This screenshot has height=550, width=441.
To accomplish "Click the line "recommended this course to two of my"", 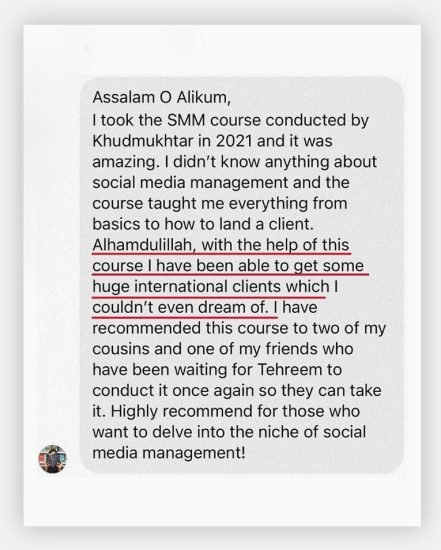I will coord(239,328).
